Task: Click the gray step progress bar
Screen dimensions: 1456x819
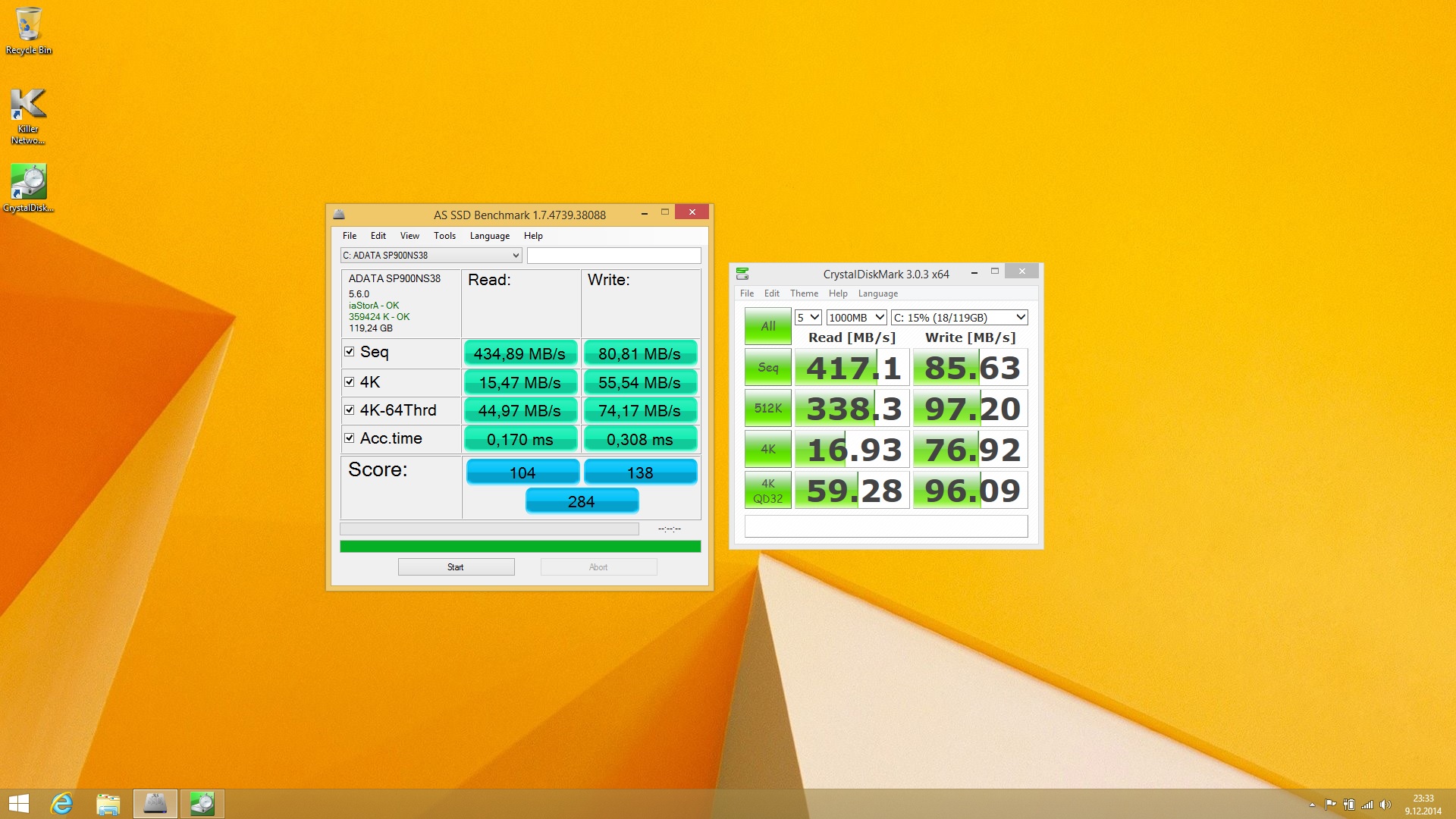Action: pyautogui.click(x=489, y=529)
